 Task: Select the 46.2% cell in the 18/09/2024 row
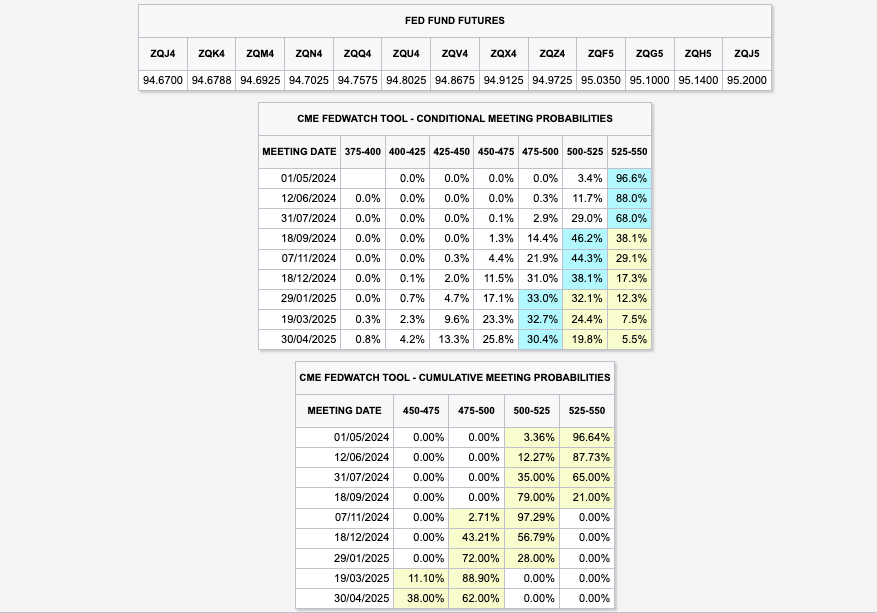coord(585,238)
